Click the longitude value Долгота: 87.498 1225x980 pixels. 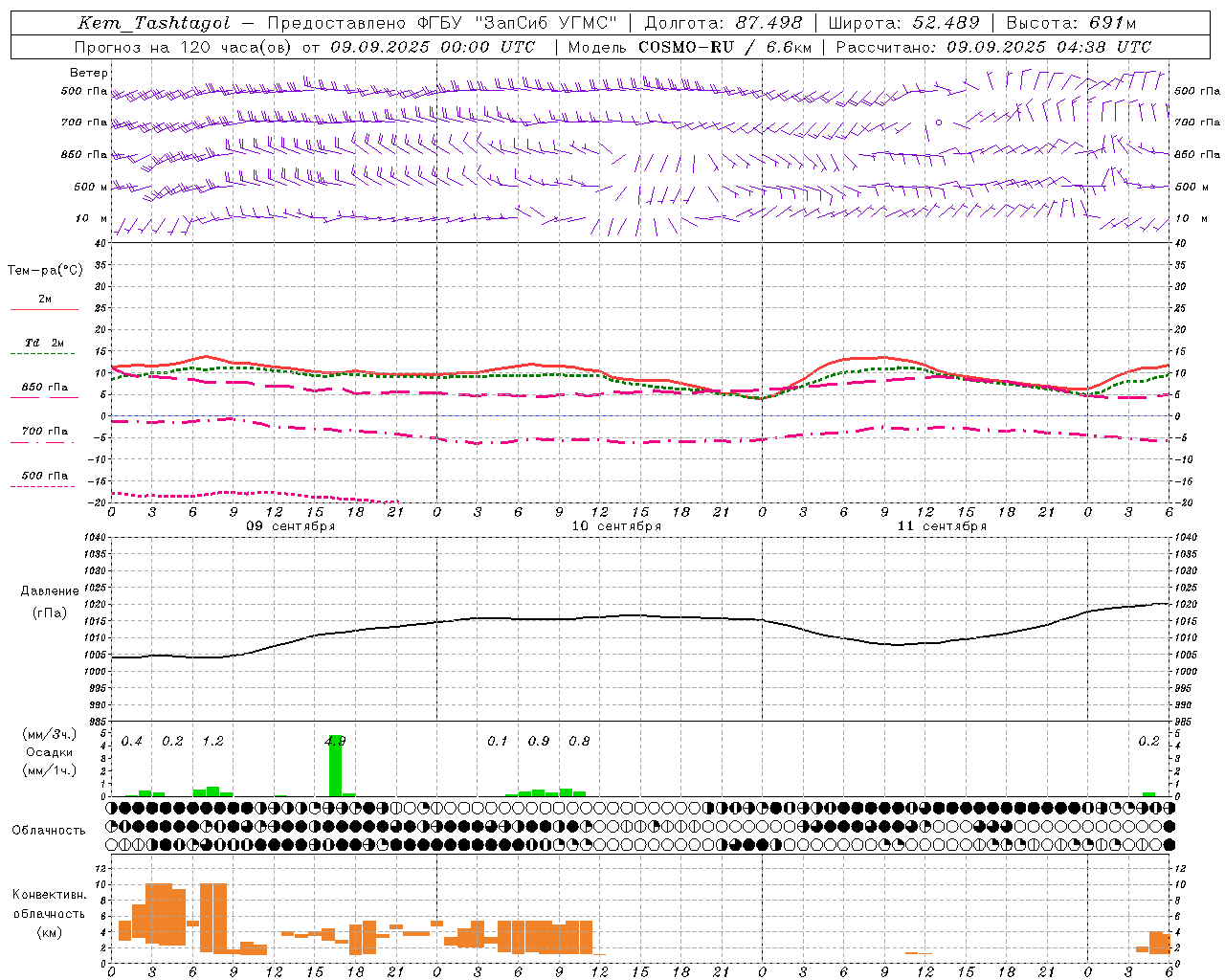pos(723,23)
